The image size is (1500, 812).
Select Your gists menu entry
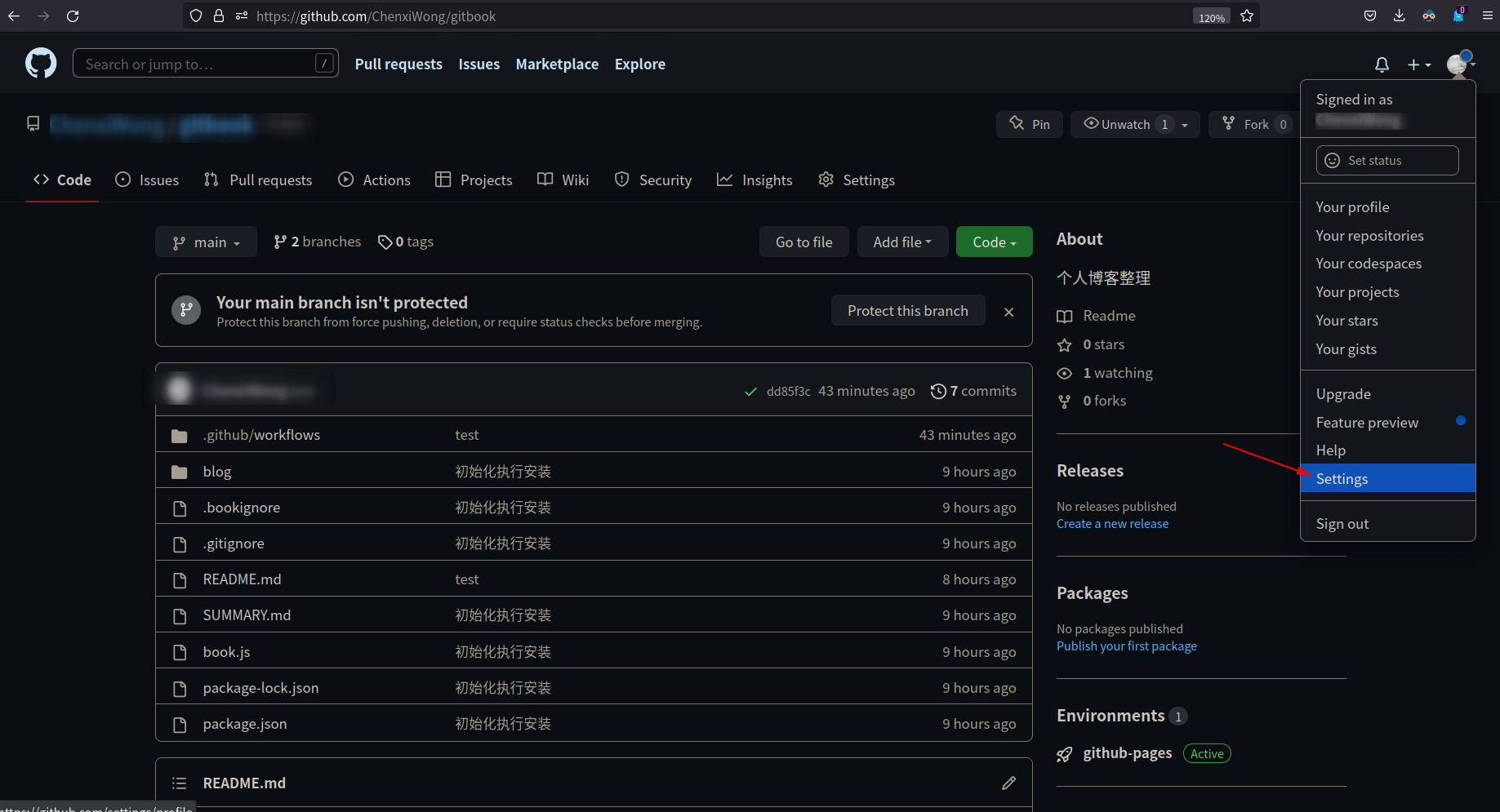(x=1388, y=349)
